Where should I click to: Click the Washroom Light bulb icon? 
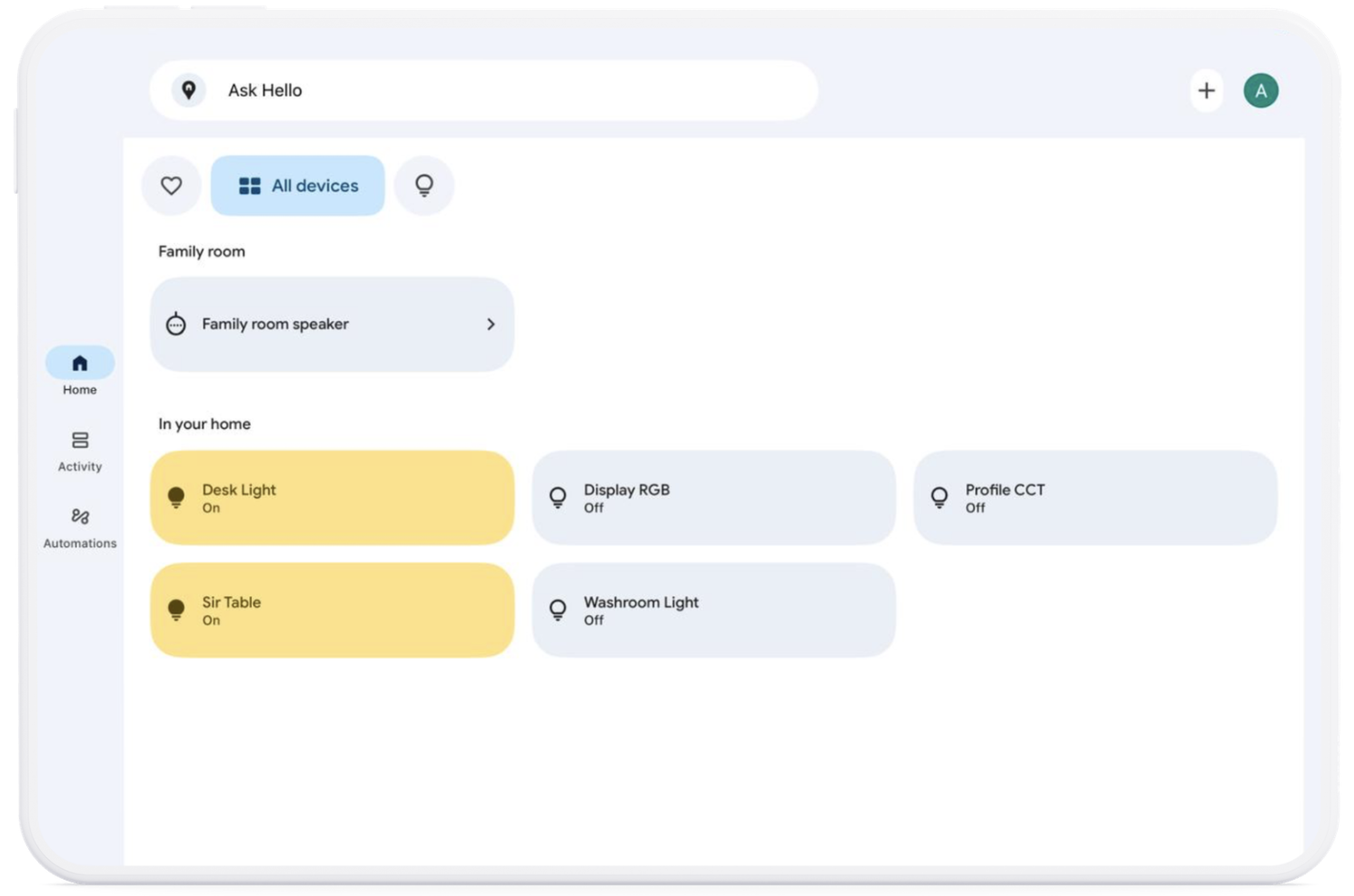pyautogui.click(x=558, y=610)
